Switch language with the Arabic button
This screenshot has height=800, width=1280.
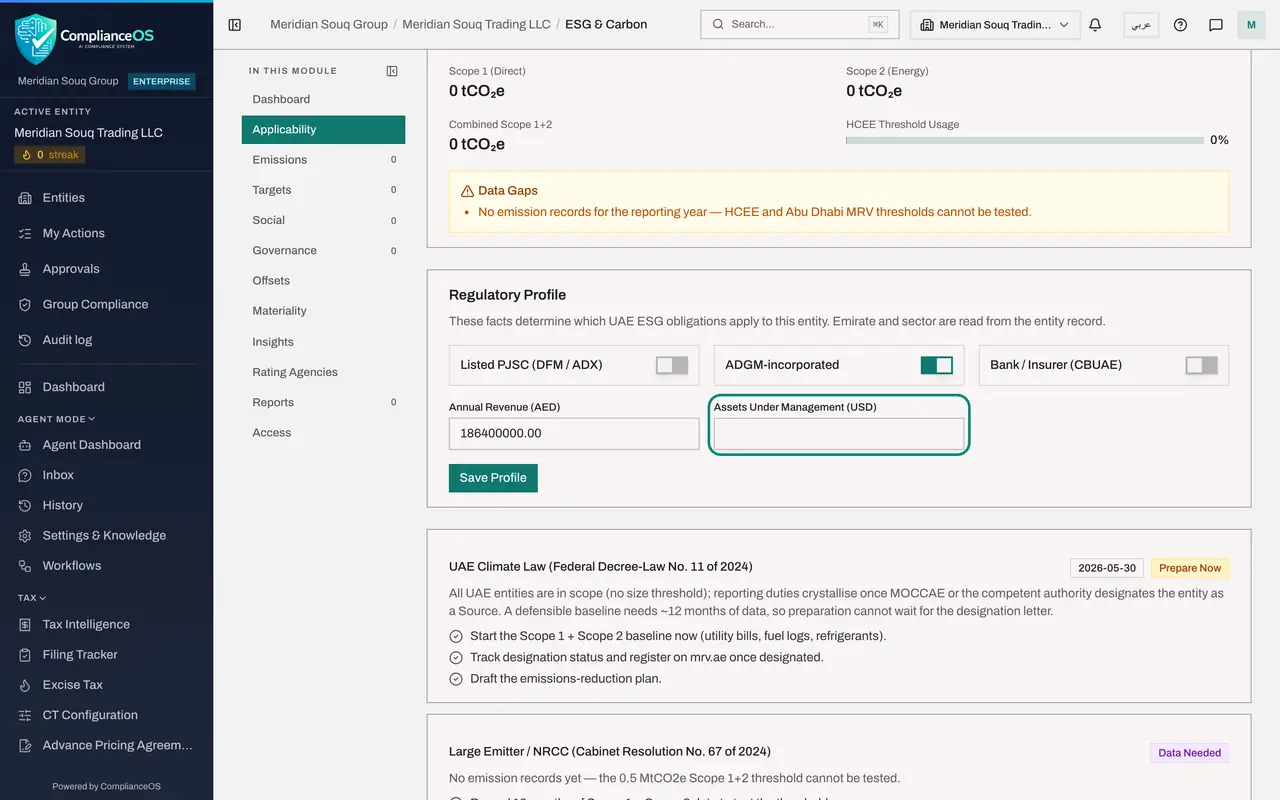point(1141,25)
